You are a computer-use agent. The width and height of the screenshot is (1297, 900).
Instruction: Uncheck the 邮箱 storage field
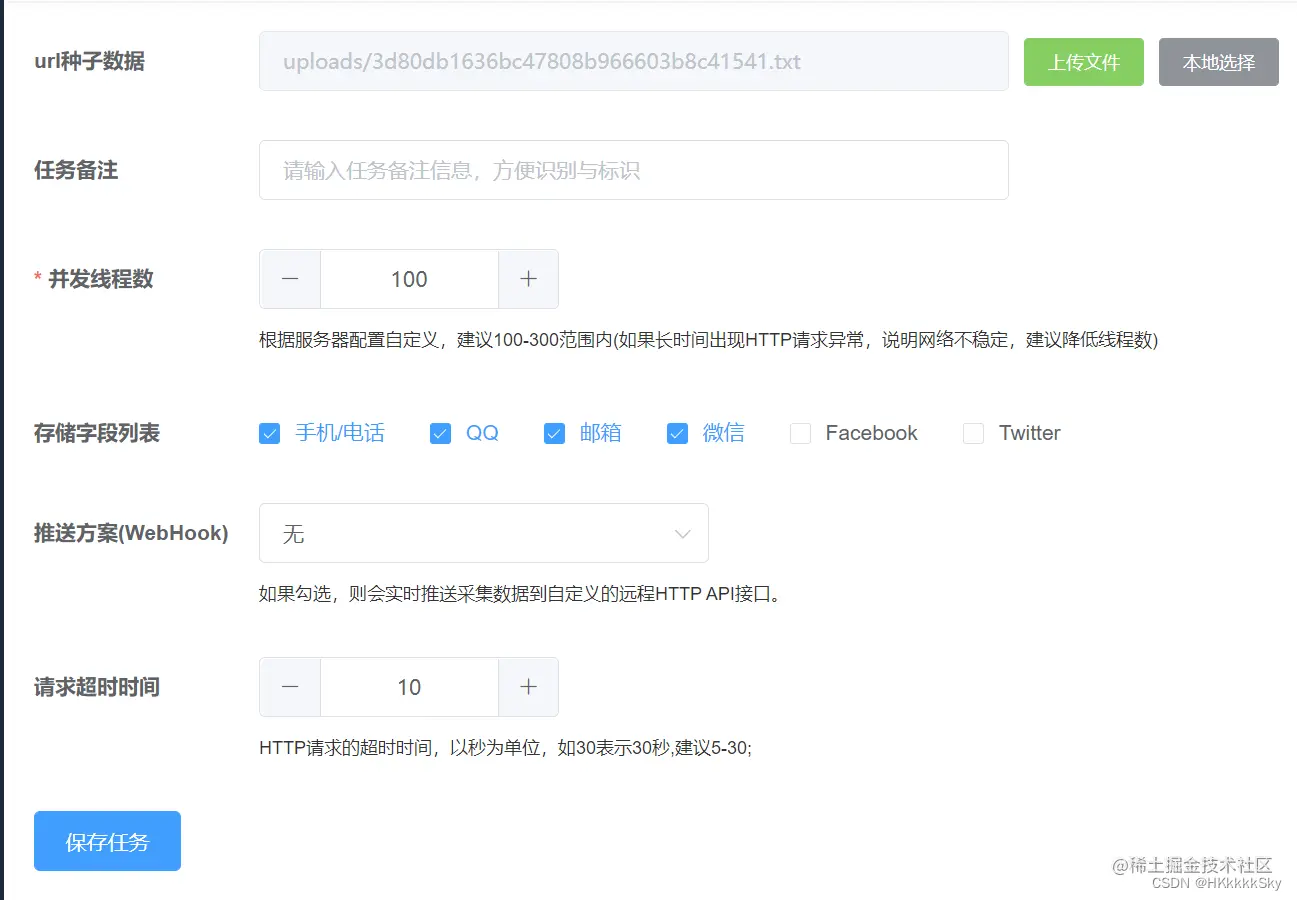554,433
